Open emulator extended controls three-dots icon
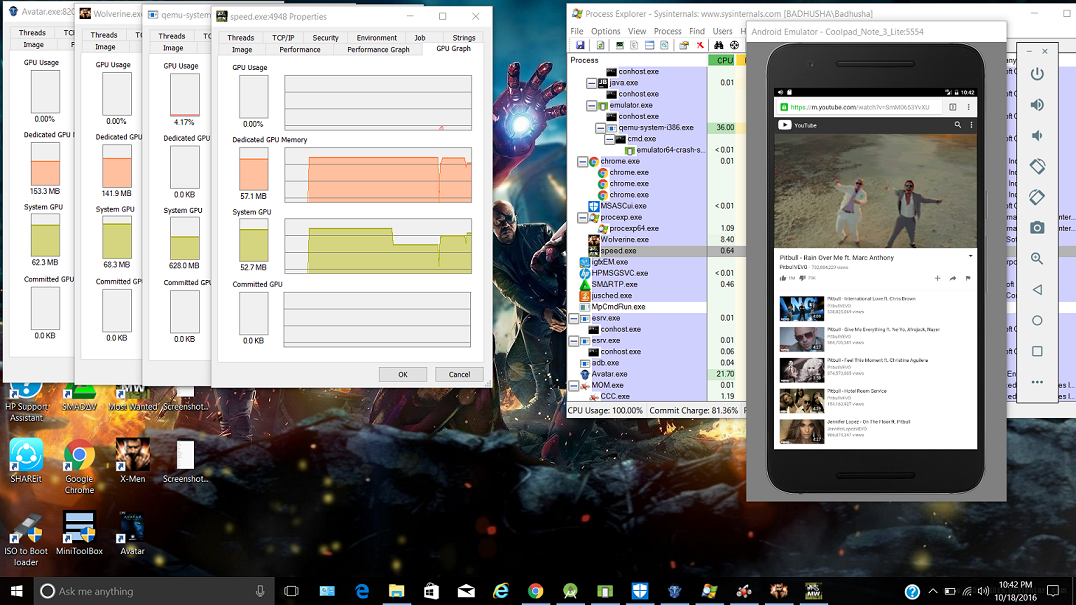Screen dimensions: 1076x605 (x=1037, y=382)
